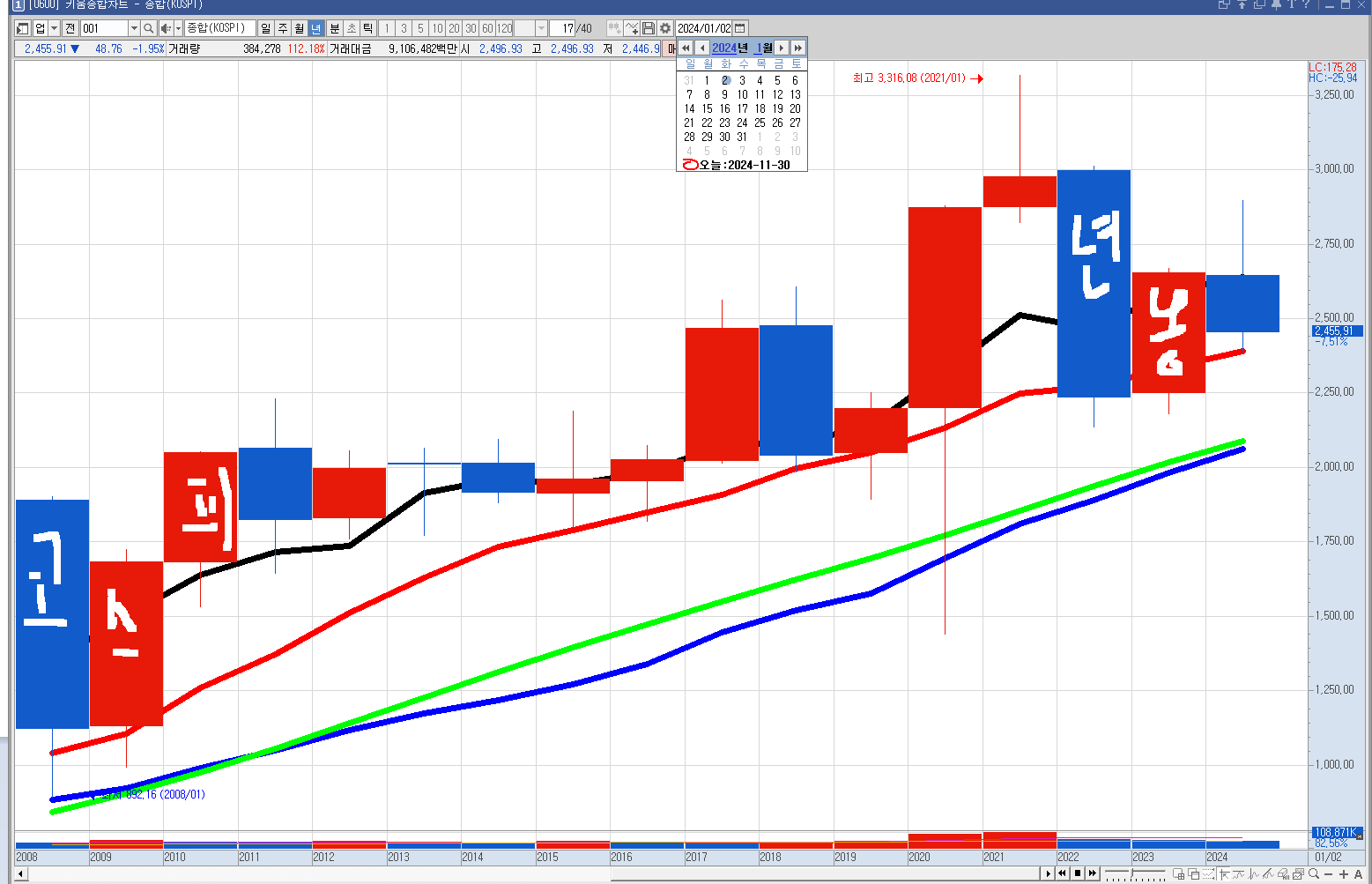Open the dropdown arrow next to the speaker icon

(x=178, y=28)
